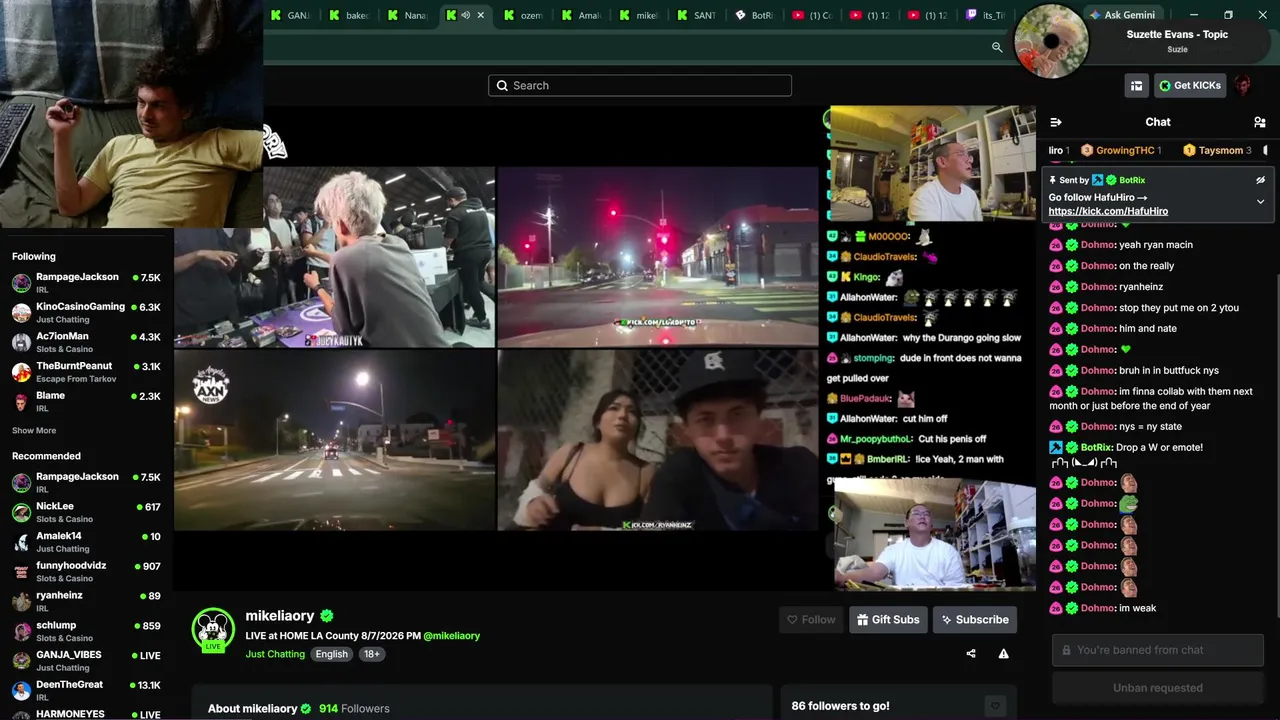Image resolution: width=1280 pixels, height=720 pixels.
Task: Open the pinned kick.com/HafuHiro link
Action: tap(1108, 211)
